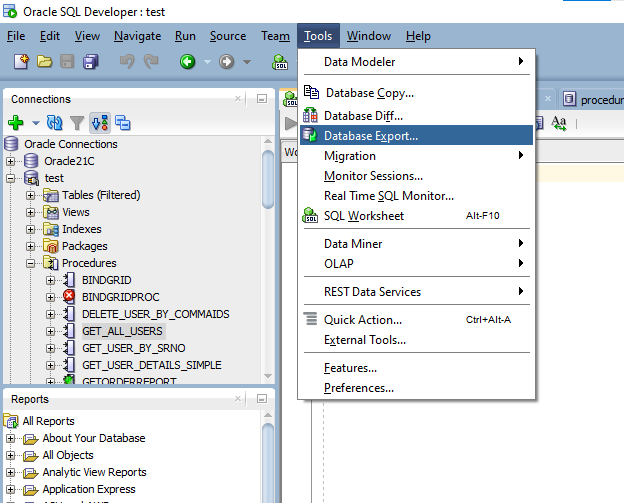Open the Team menu

tap(275, 36)
